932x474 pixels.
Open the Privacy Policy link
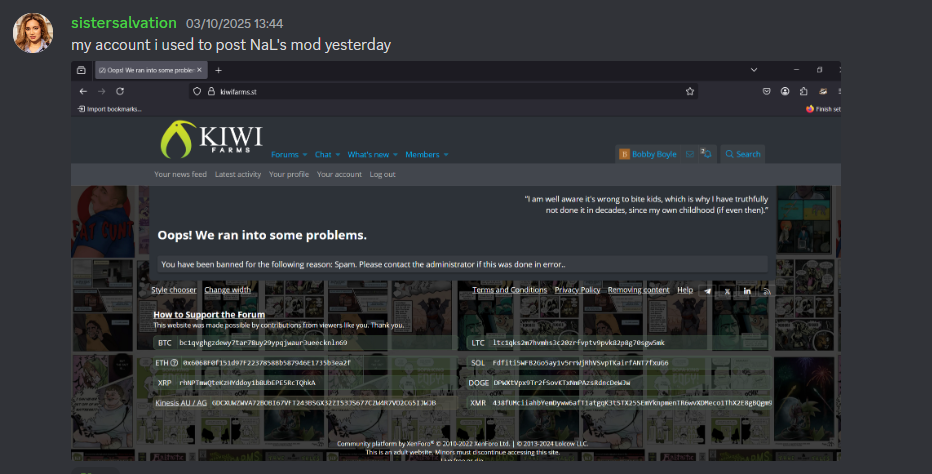577,290
